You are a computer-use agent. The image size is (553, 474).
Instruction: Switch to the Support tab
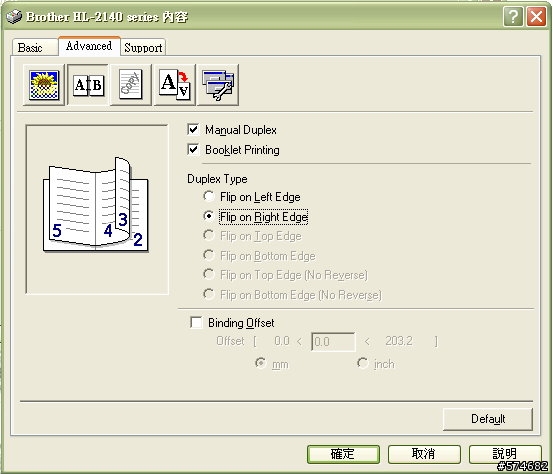tap(143, 48)
